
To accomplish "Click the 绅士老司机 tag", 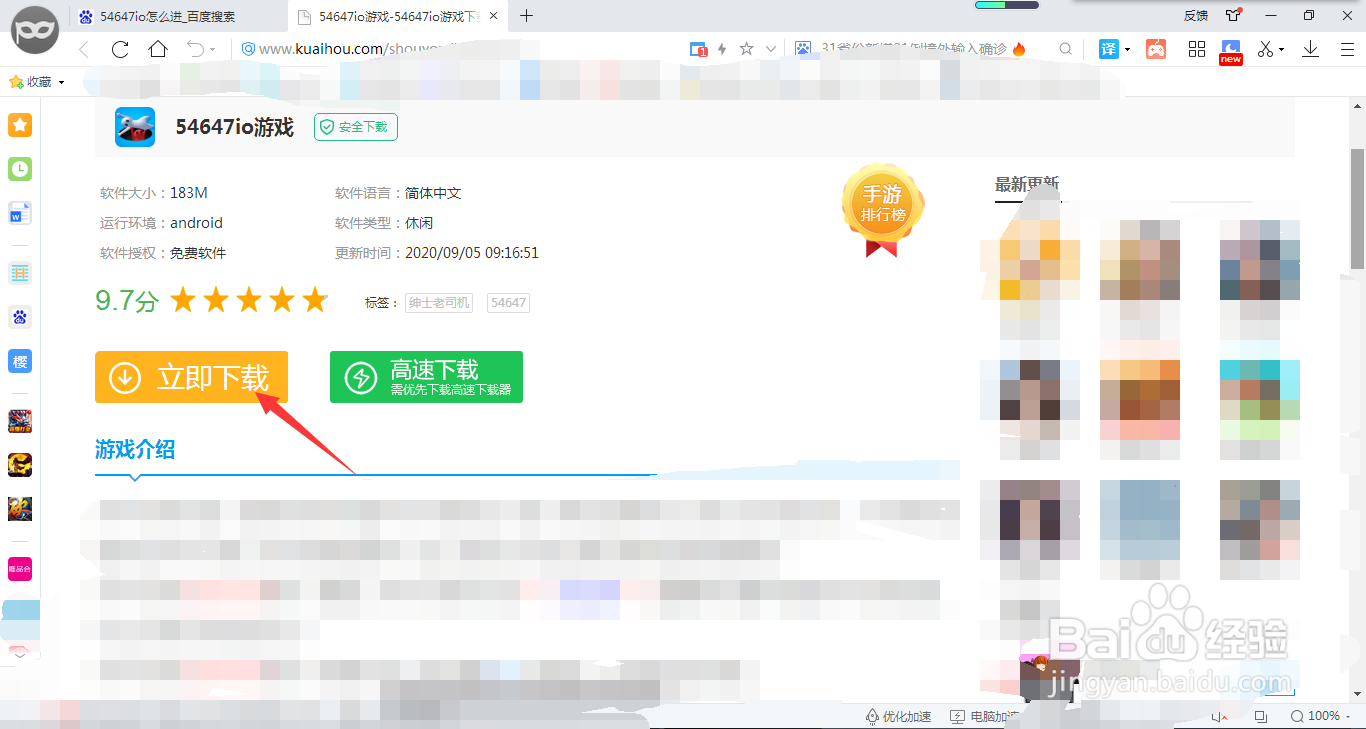I will pyautogui.click(x=439, y=302).
